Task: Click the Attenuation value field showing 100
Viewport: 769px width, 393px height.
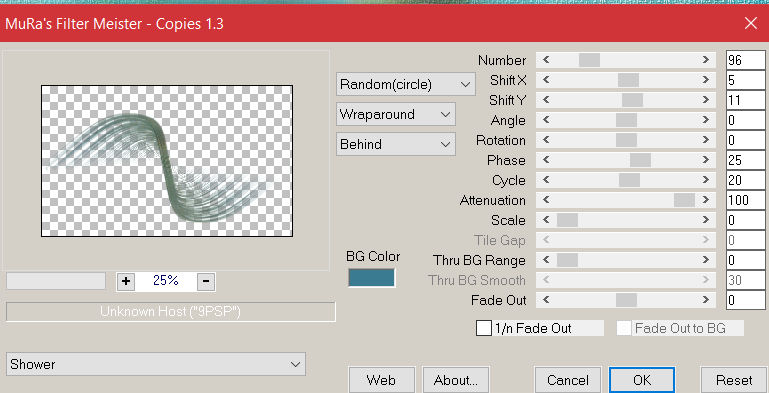Action: point(745,200)
